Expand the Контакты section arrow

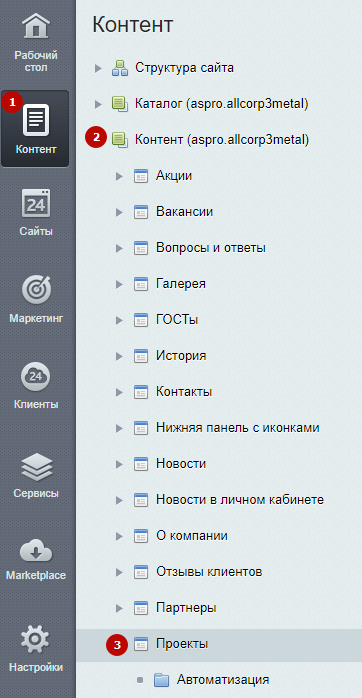[119, 392]
